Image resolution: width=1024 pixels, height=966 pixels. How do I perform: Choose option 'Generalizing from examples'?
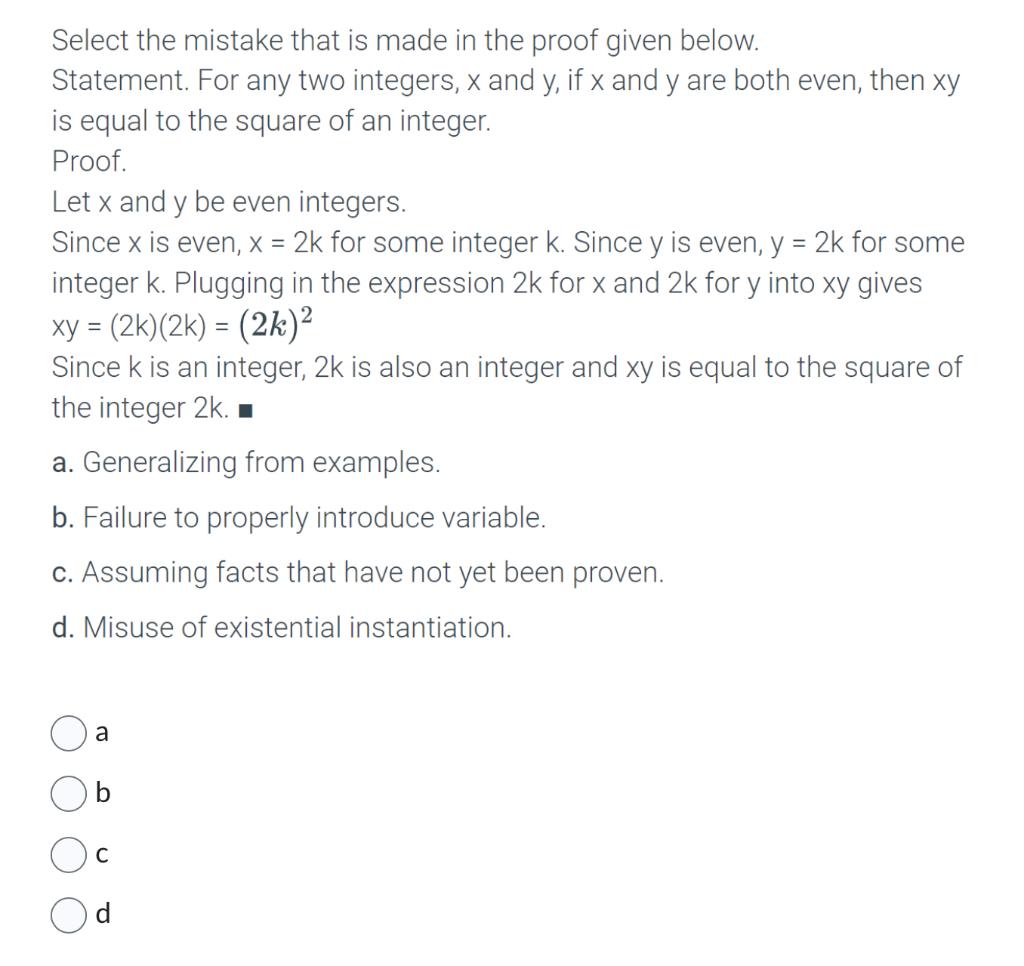248,462
